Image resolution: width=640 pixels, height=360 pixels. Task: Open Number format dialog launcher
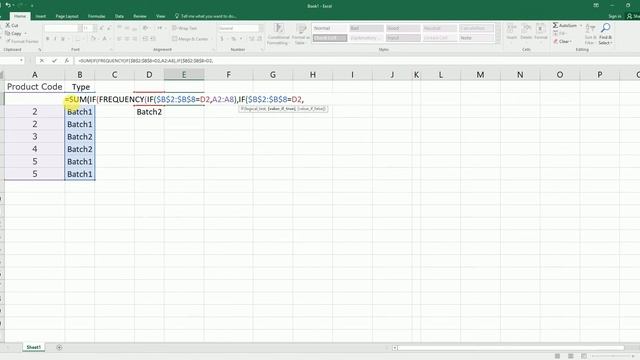pos(262,50)
